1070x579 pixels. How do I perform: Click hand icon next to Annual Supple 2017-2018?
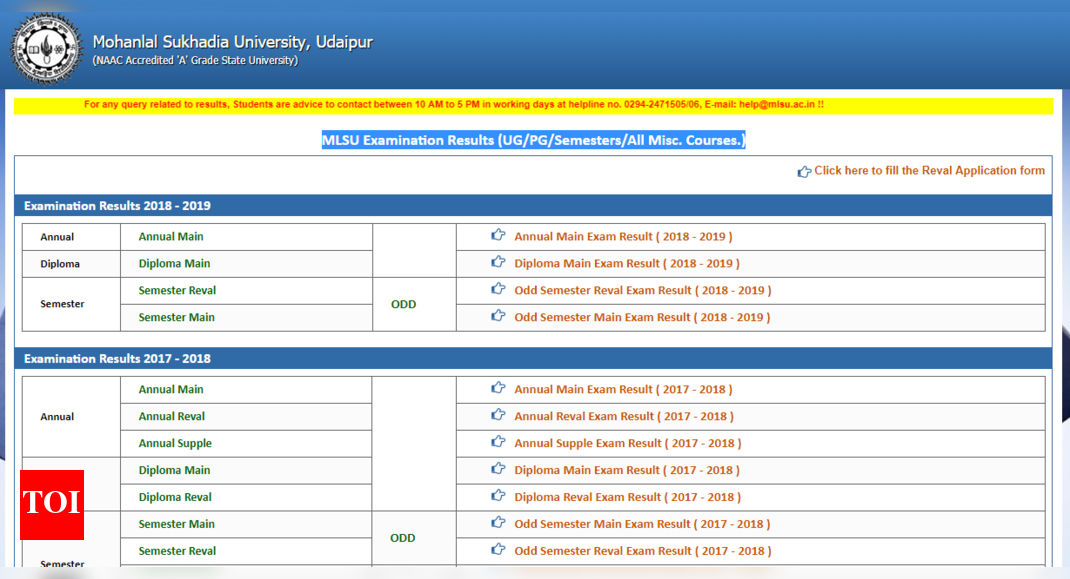(498, 443)
